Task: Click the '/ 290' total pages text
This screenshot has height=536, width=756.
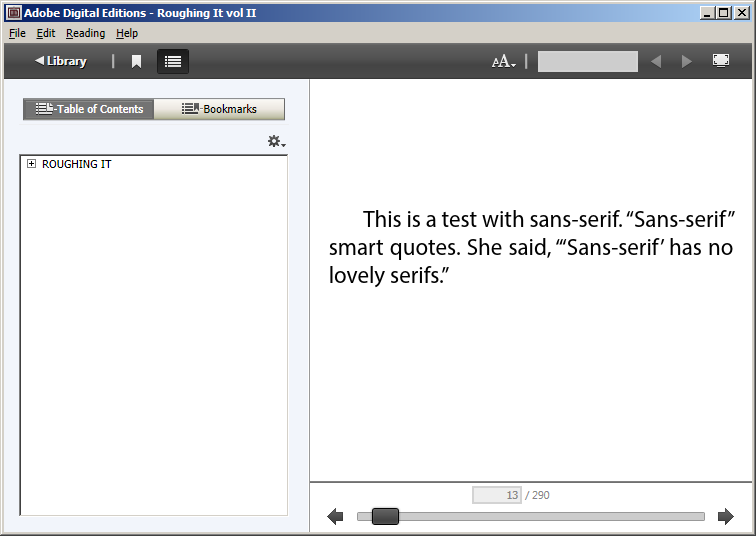Action: 537,495
